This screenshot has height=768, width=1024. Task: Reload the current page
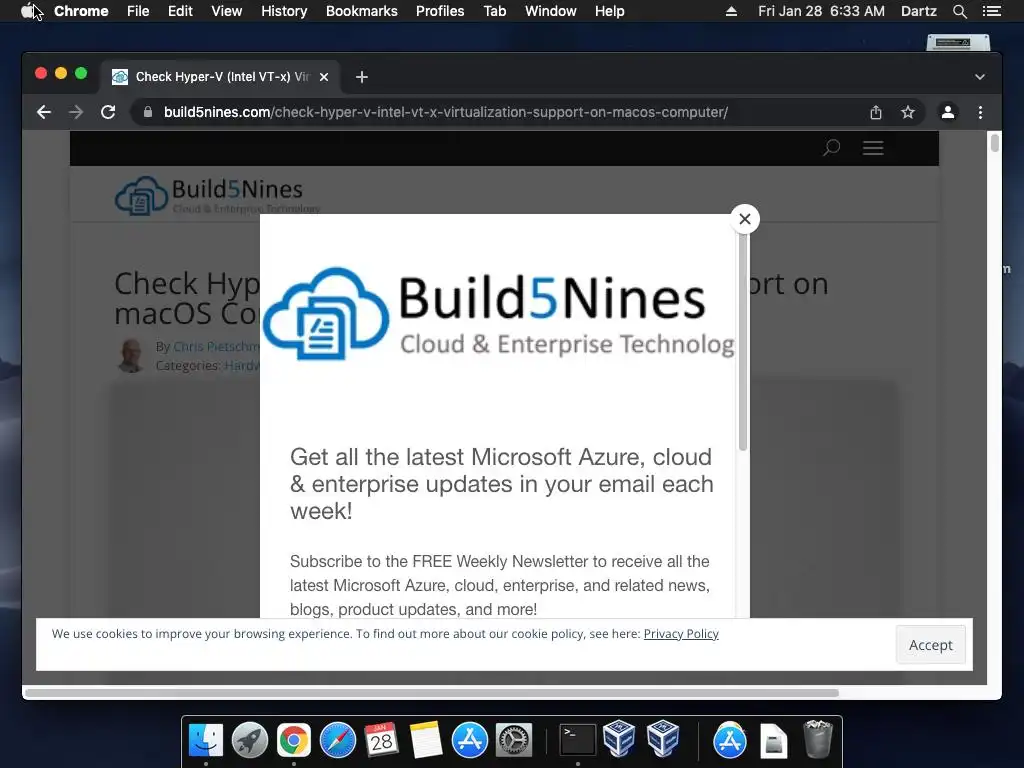click(108, 112)
